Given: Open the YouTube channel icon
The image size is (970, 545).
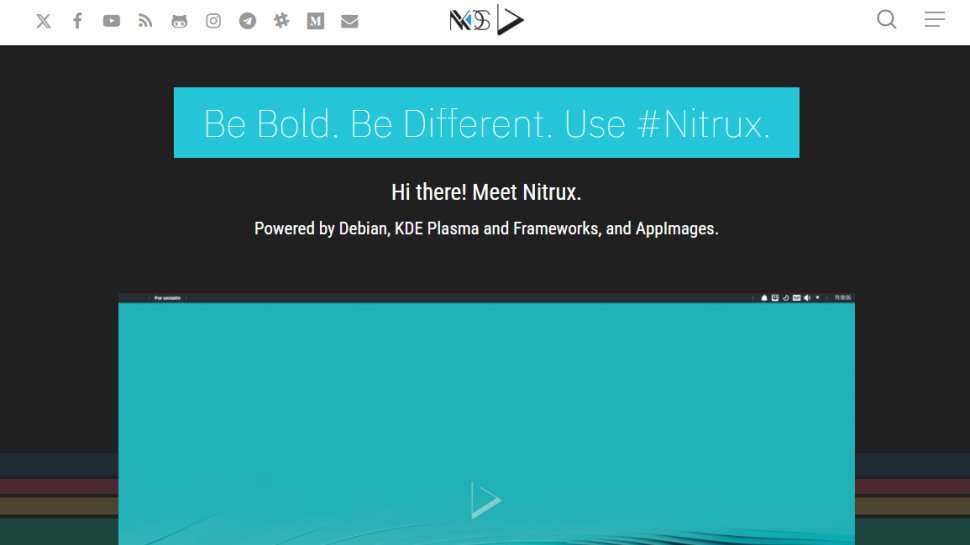Looking at the screenshot, I should [x=111, y=21].
